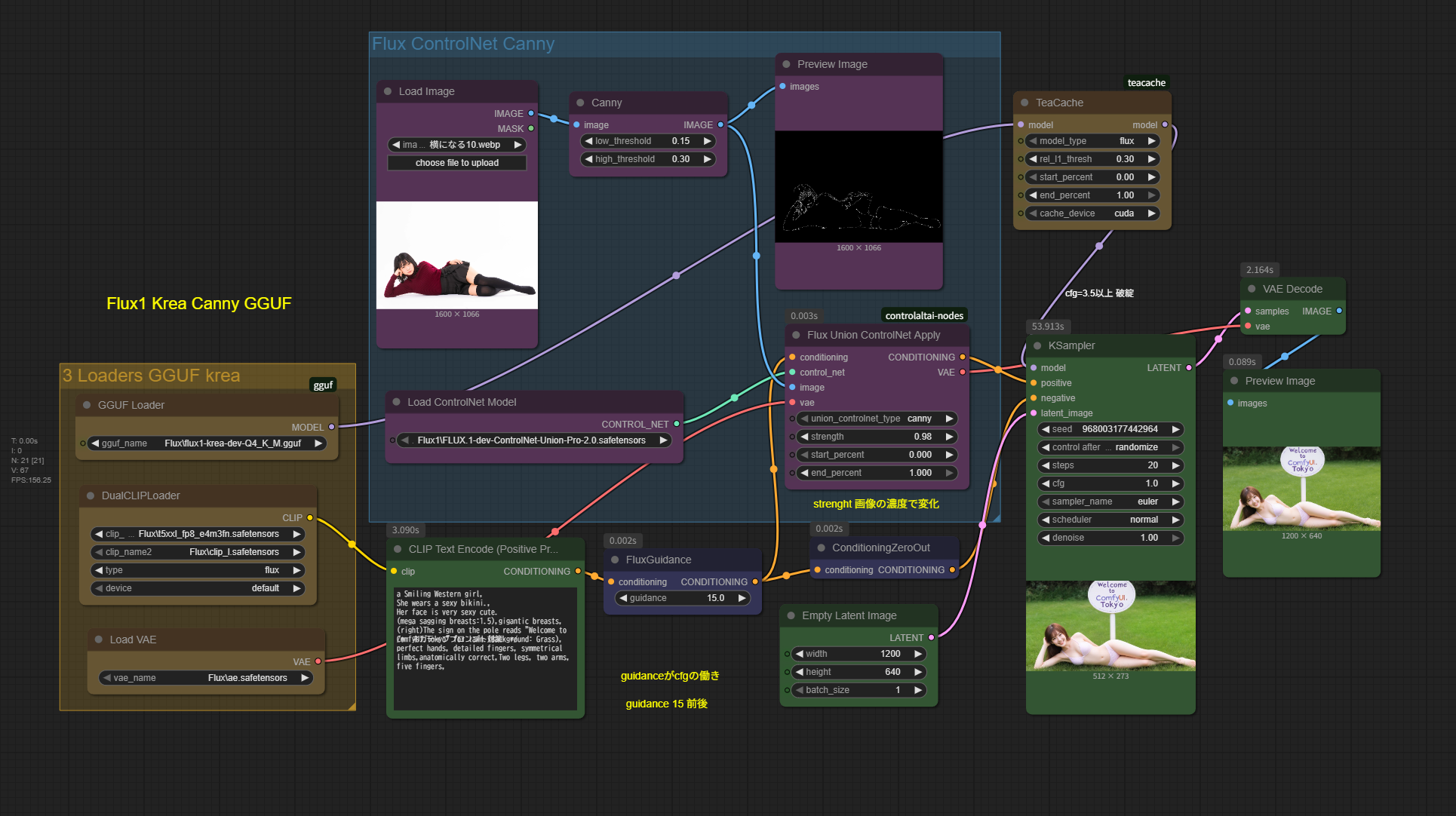This screenshot has height=816, width=1456.
Task: Collapse the KSampler node using its dot
Action: (x=1037, y=345)
